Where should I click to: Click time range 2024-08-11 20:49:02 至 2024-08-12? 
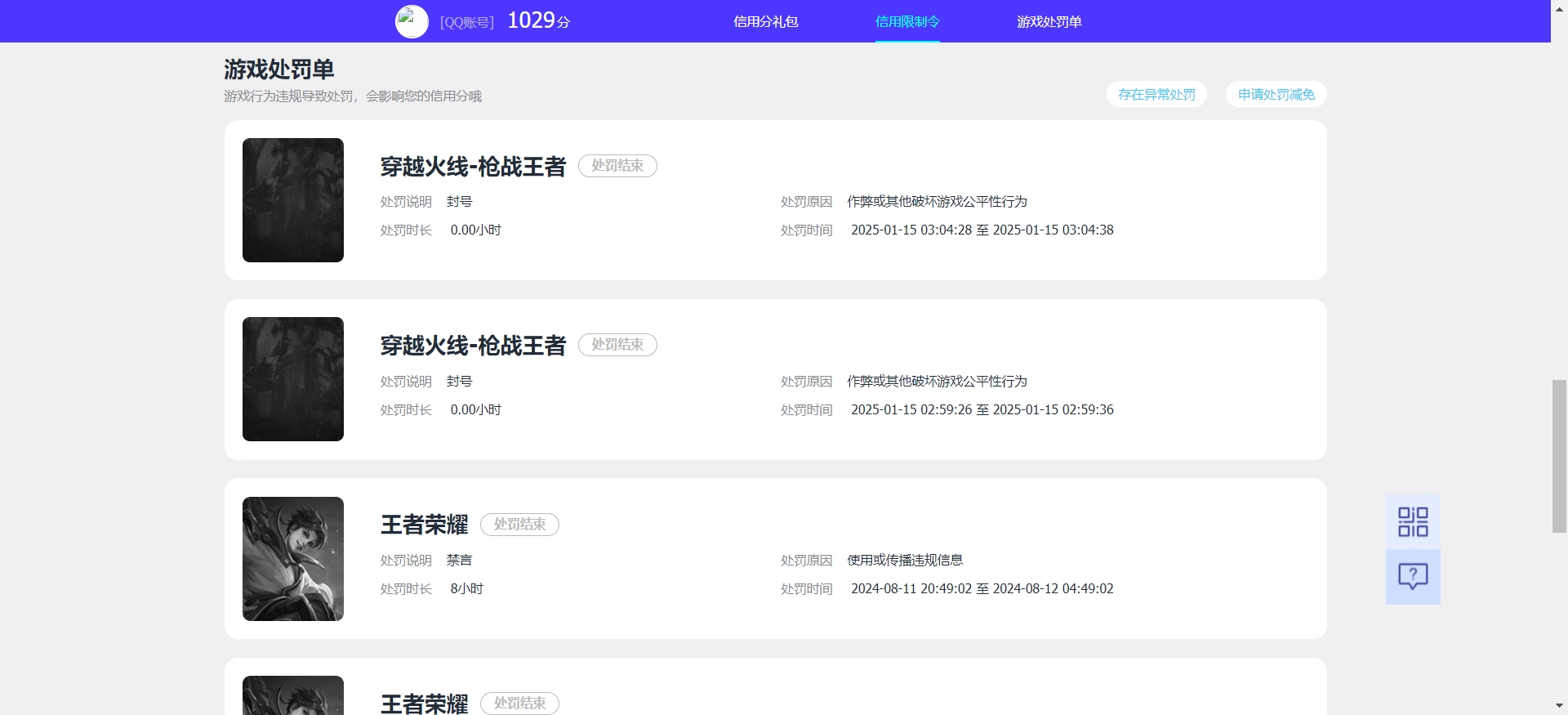pyautogui.click(x=982, y=589)
